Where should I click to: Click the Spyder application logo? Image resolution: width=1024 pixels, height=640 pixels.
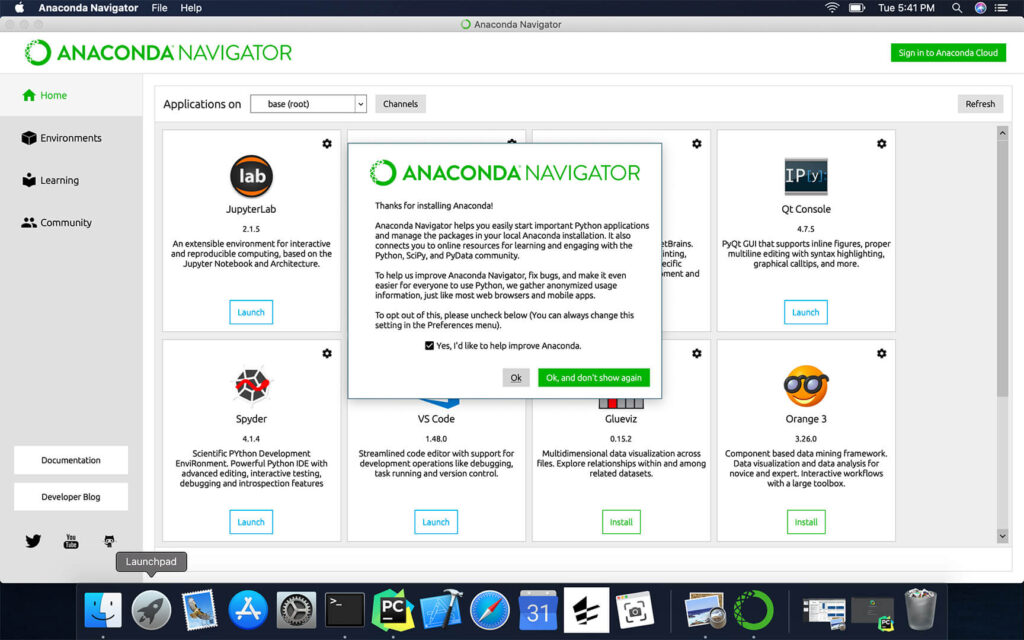(251, 385)
